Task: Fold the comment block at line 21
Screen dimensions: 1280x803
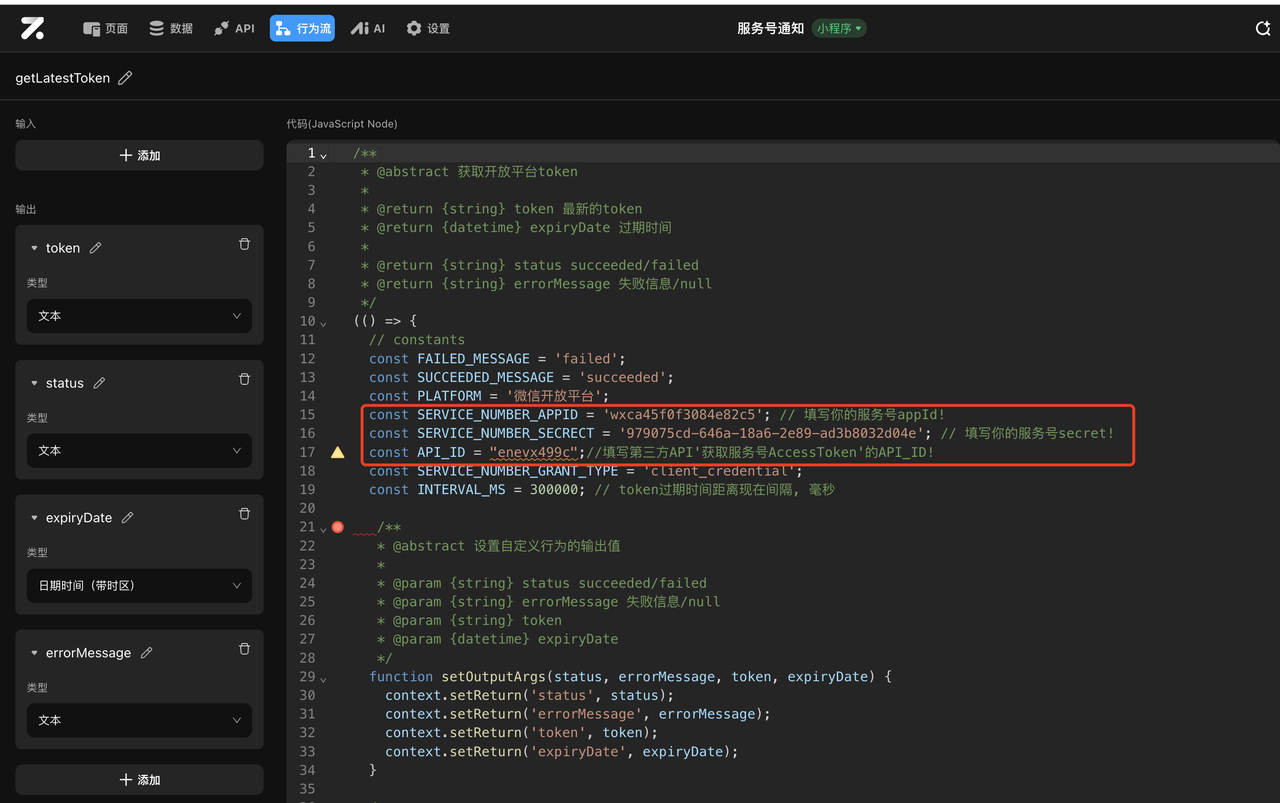Action: (x=323, y=528)
